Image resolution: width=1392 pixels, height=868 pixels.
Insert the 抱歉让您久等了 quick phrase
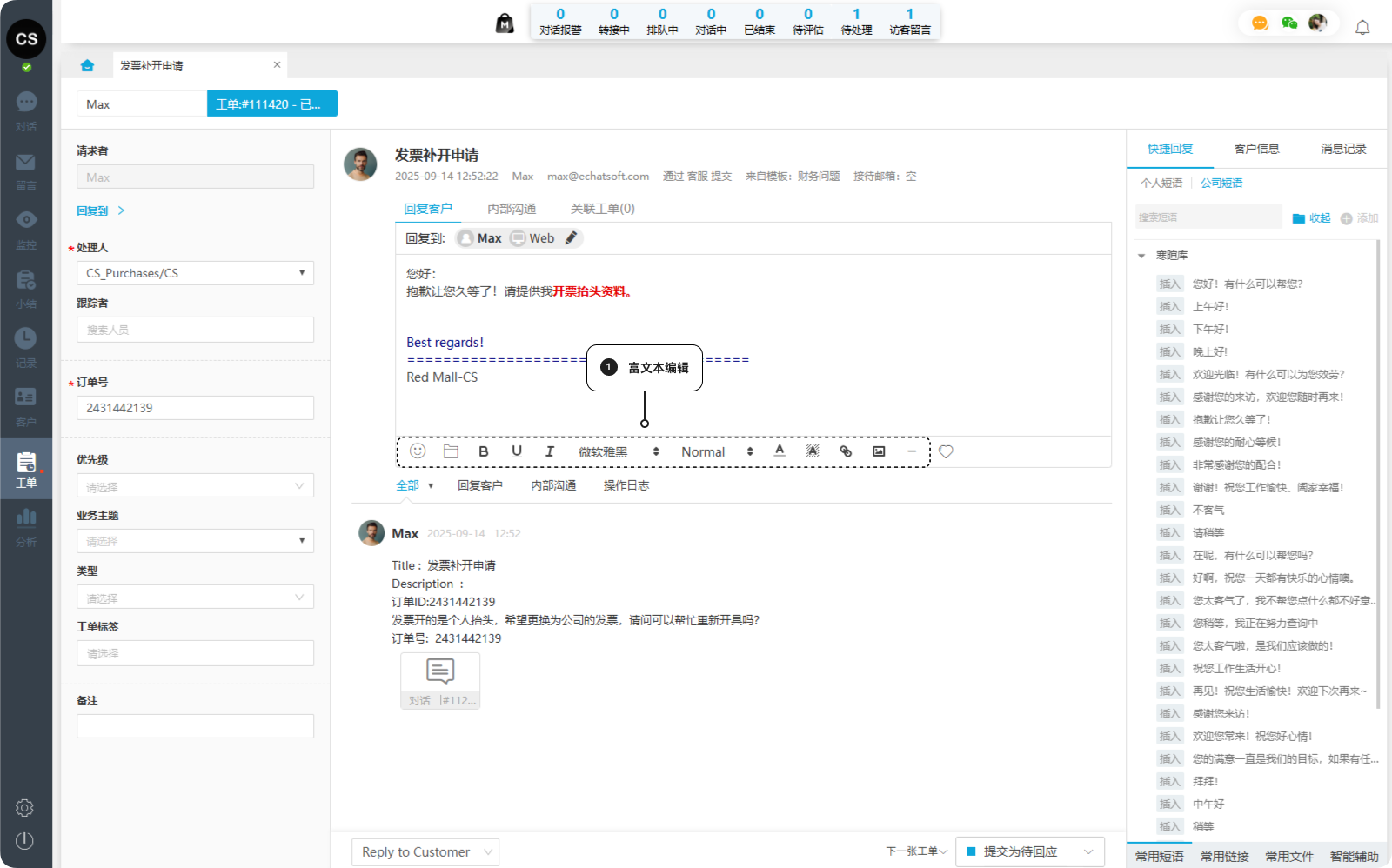[x=1169, y=420]
